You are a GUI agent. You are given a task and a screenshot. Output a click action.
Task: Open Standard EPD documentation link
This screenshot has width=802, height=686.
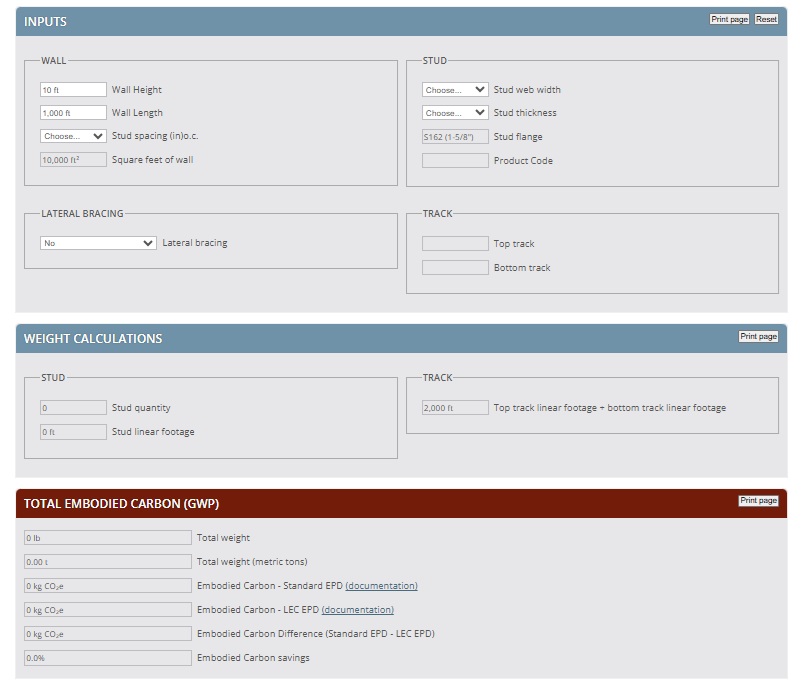(381, 586)
